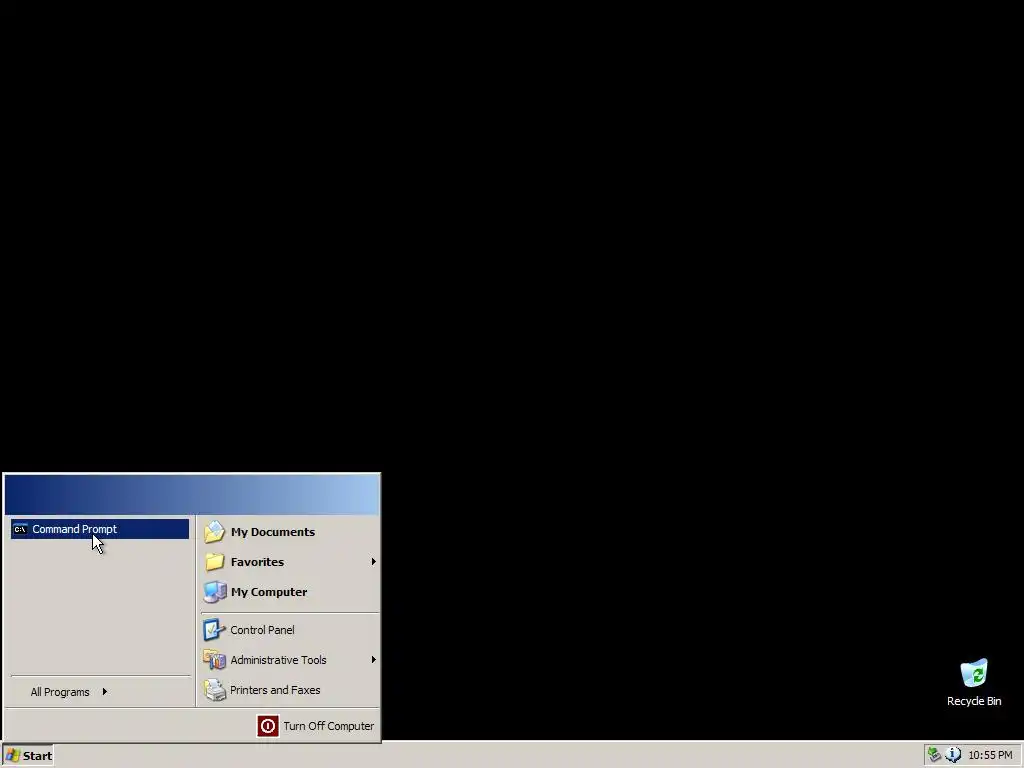Open Printers and Faxes
This screenshot has height=768, width=1024.
click(290, 690)
